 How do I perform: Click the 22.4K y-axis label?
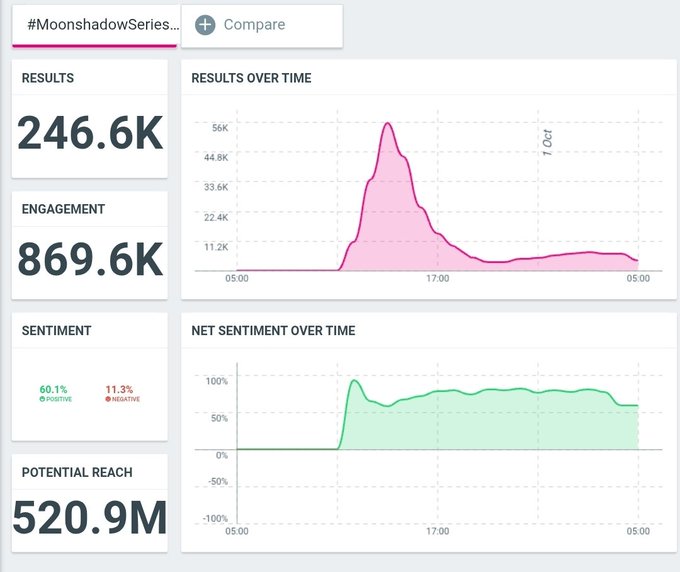[x=216, y=217]
